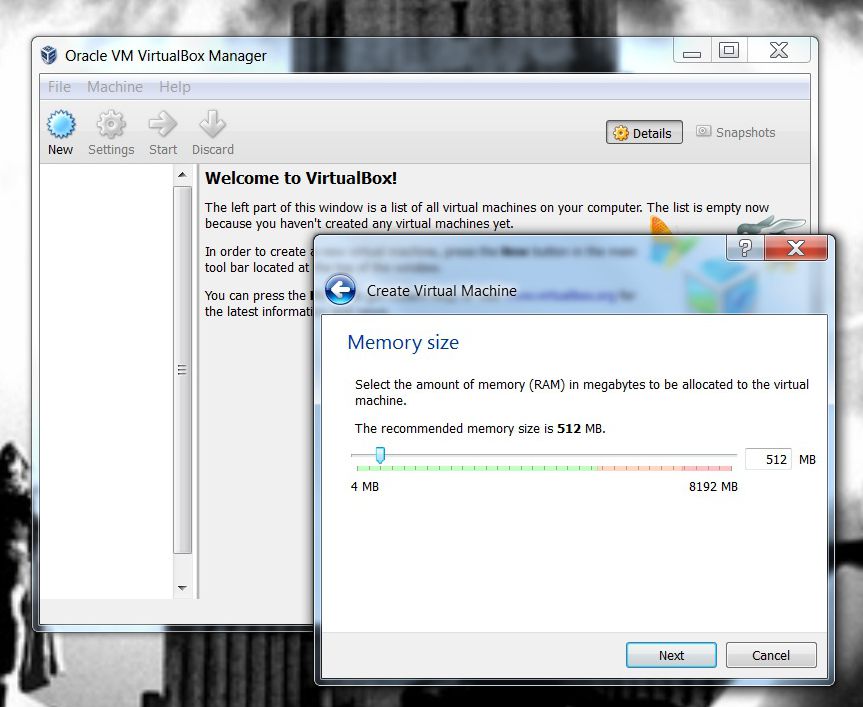Click the up arrow of the VM list scrollbar
Screen dimensions: 863x707
click(182, 176)
